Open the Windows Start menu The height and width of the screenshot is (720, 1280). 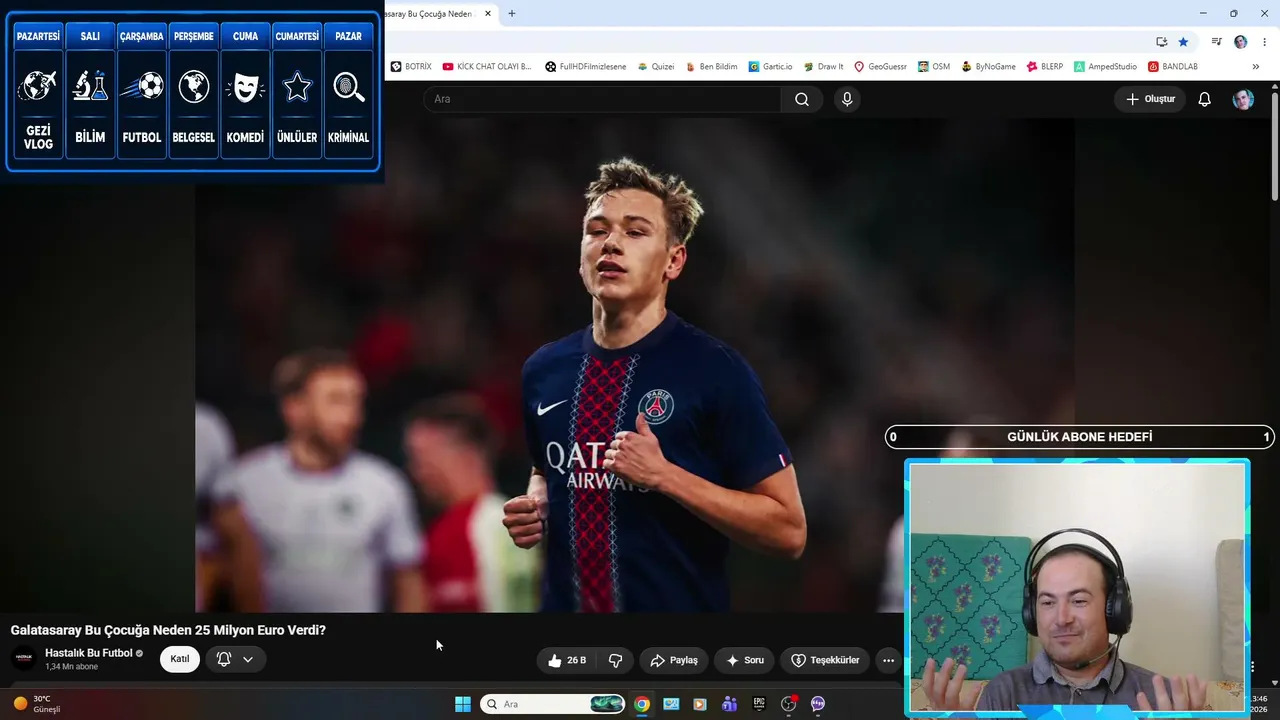463,704
